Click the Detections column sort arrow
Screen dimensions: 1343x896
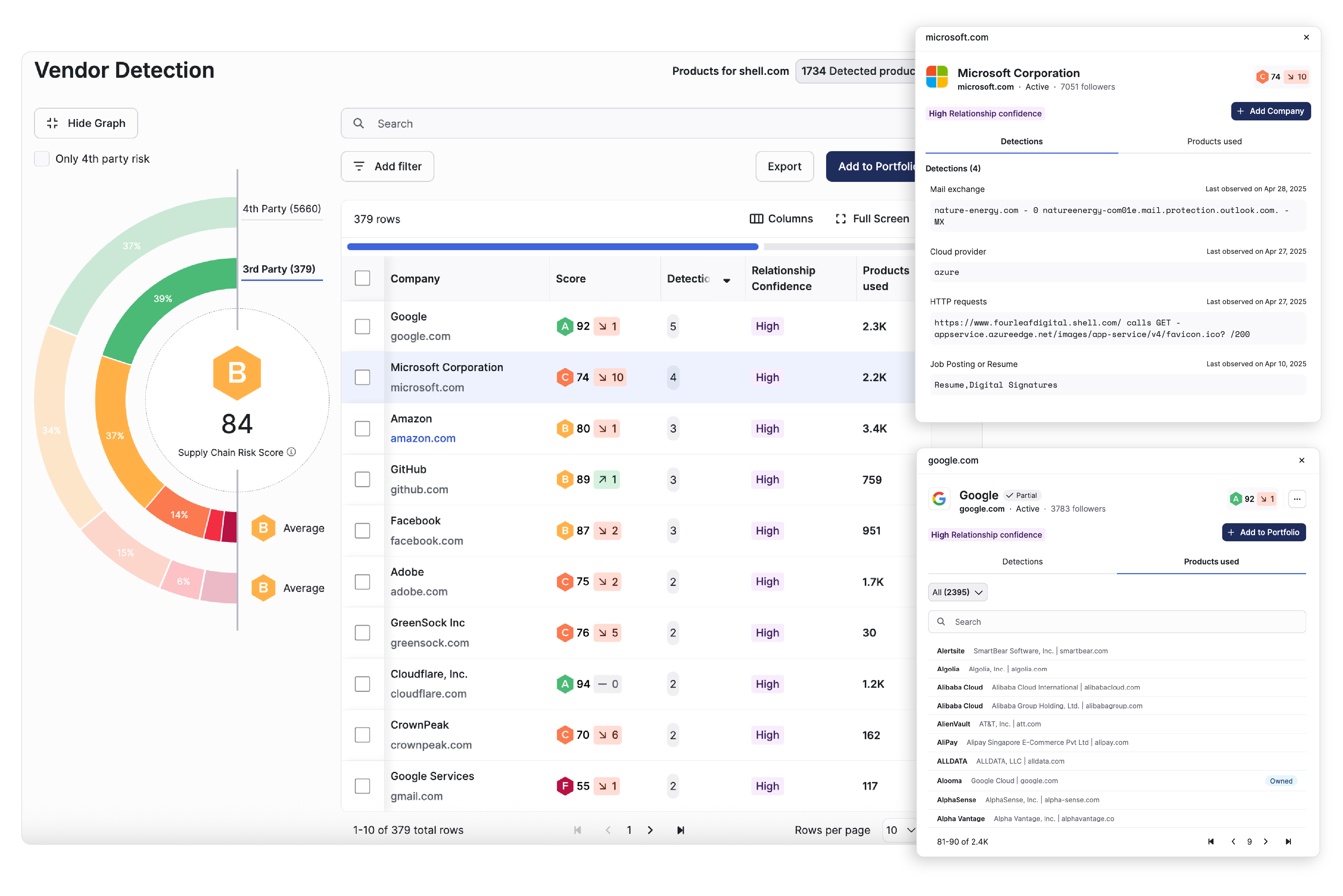coord(726,280)
